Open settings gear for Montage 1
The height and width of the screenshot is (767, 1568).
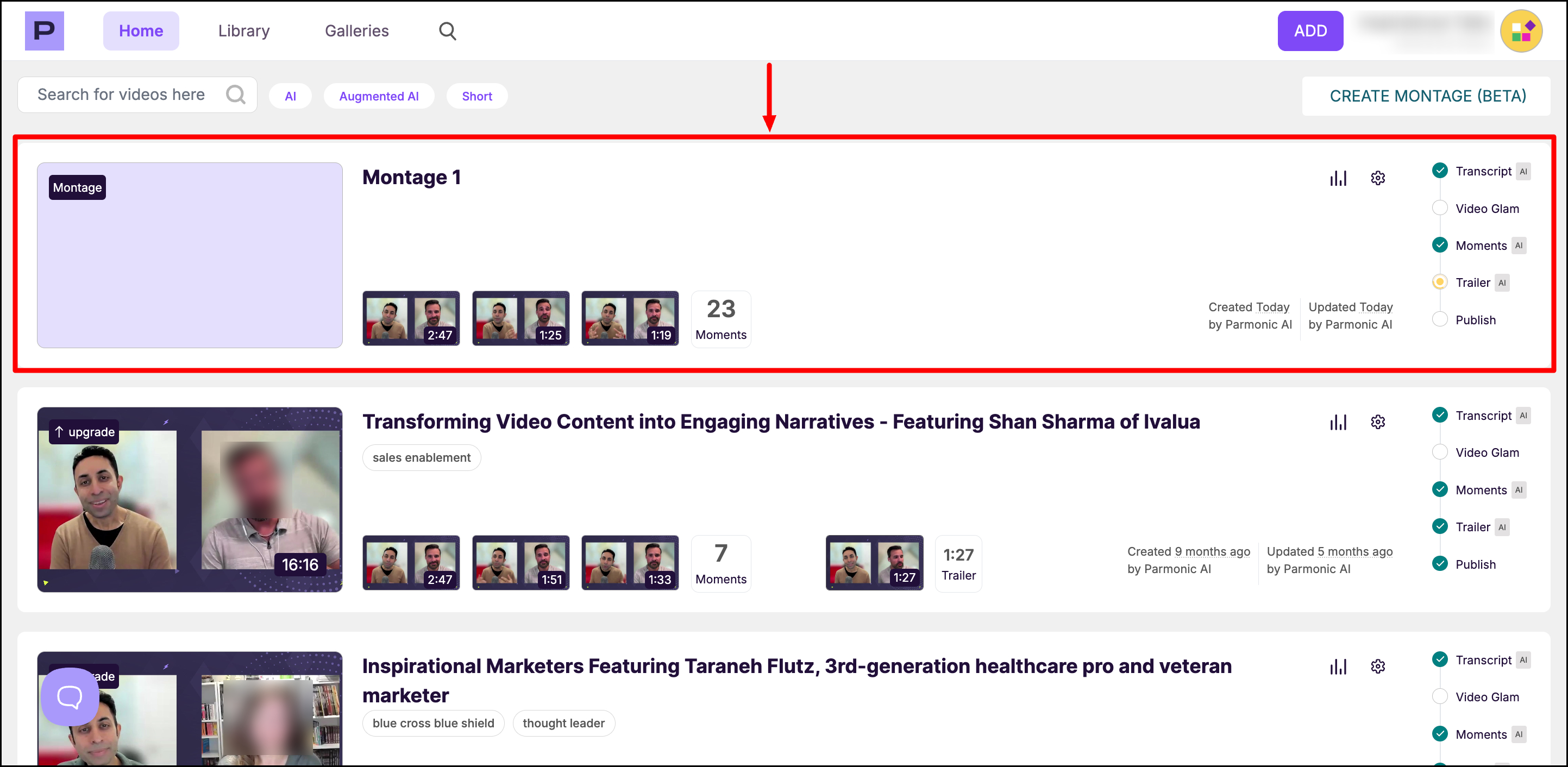tap(1377, 178)
